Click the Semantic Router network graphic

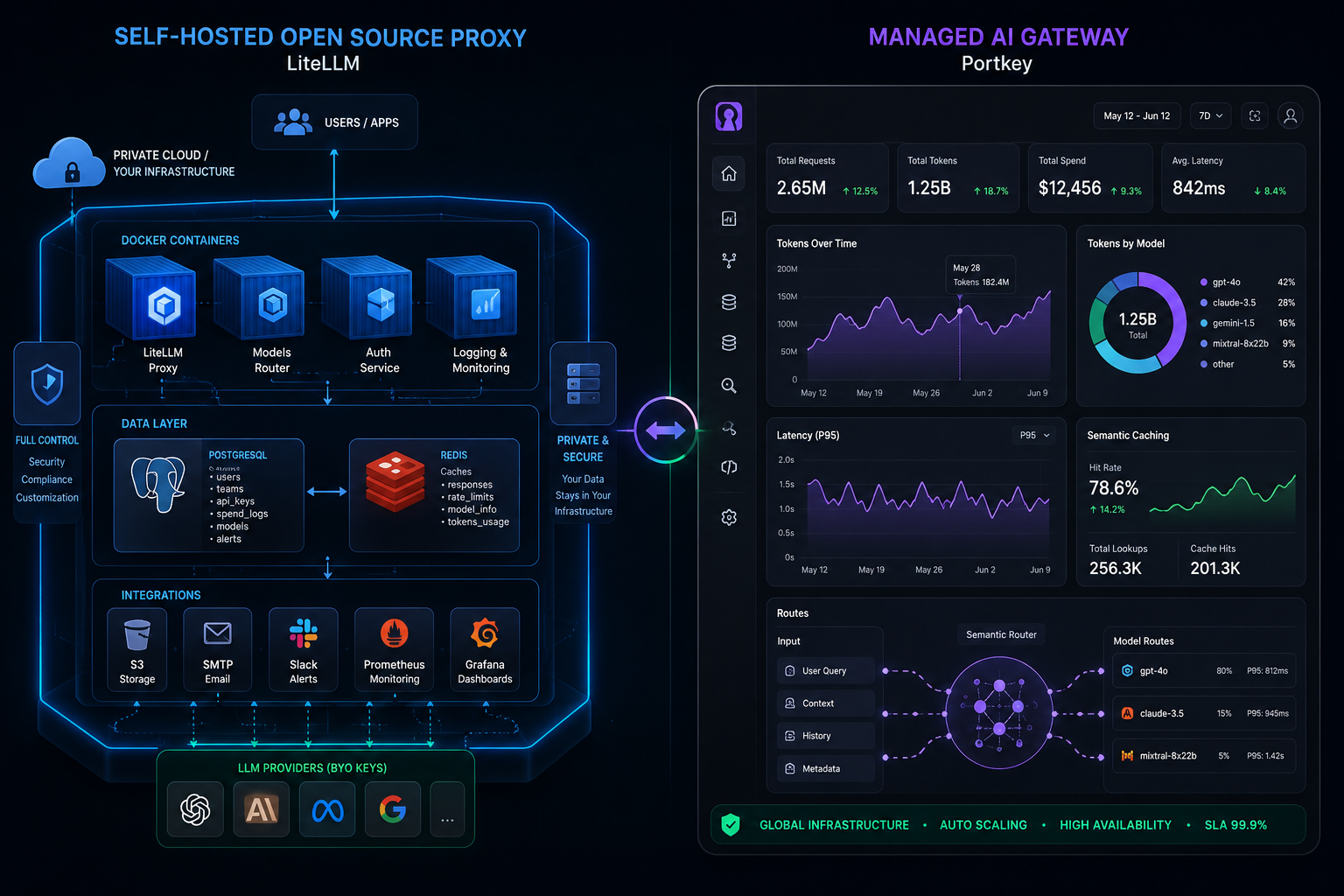tap(999, 712)
